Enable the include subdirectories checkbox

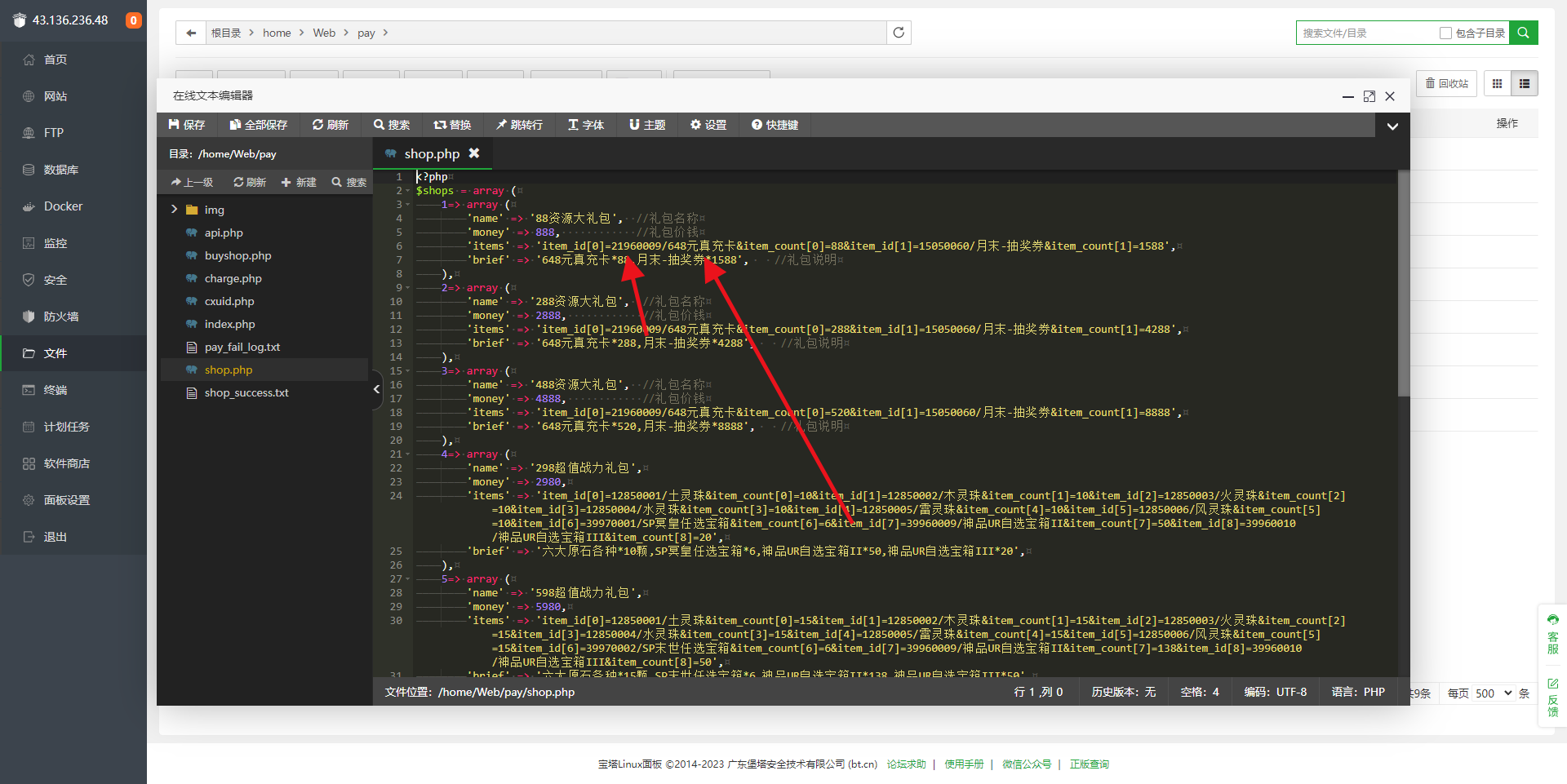(1445, 33)
